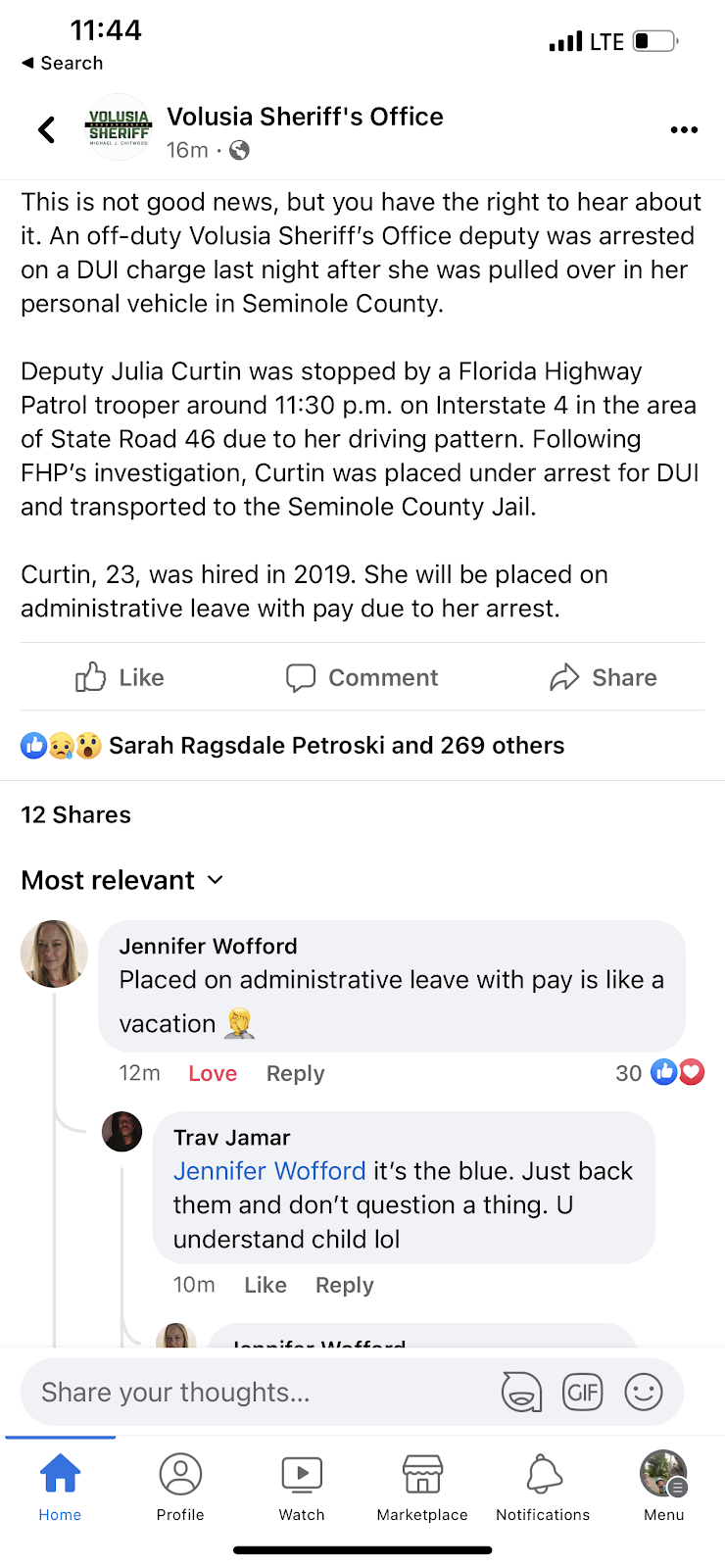Tap the Volusia Sheriff logo avatar
This screenshot has height=1568, width=725.
(x=119, y=128)
